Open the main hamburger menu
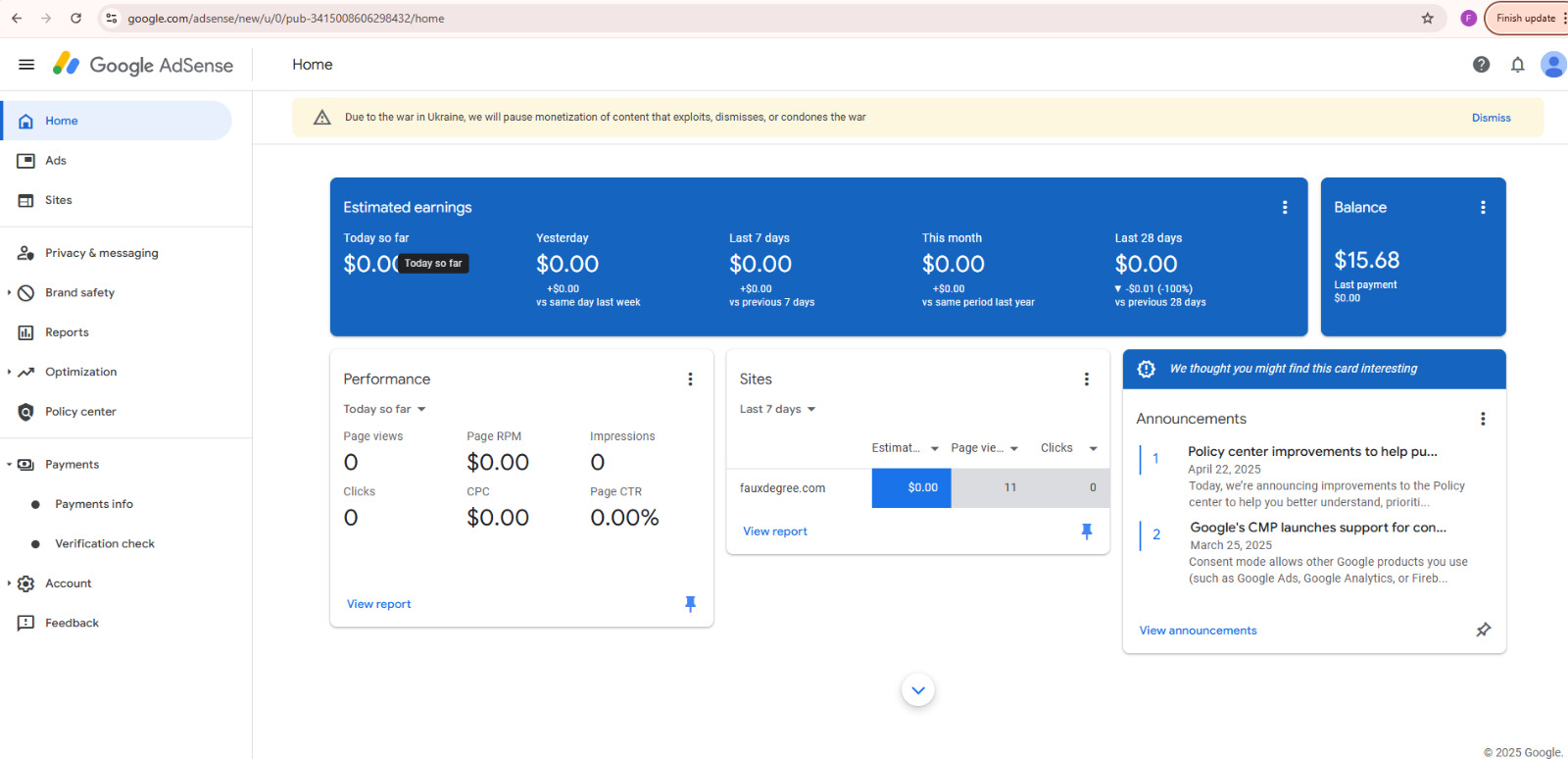 [x=26, y=65]
